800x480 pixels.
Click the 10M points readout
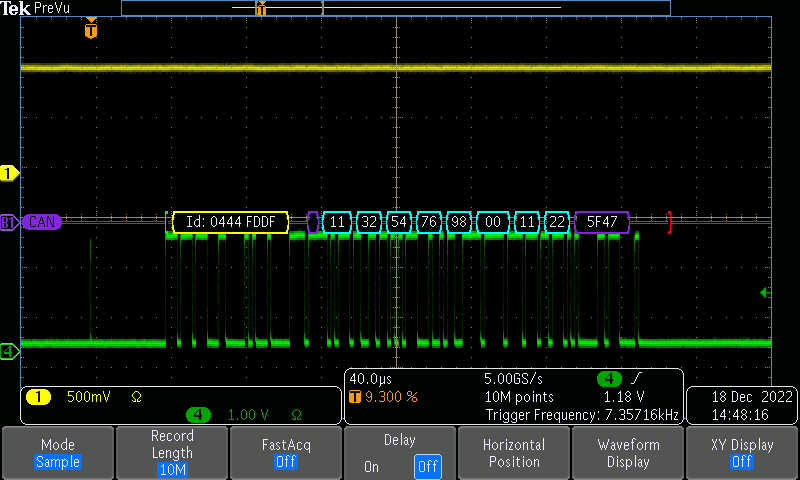(x=519, y=397)
